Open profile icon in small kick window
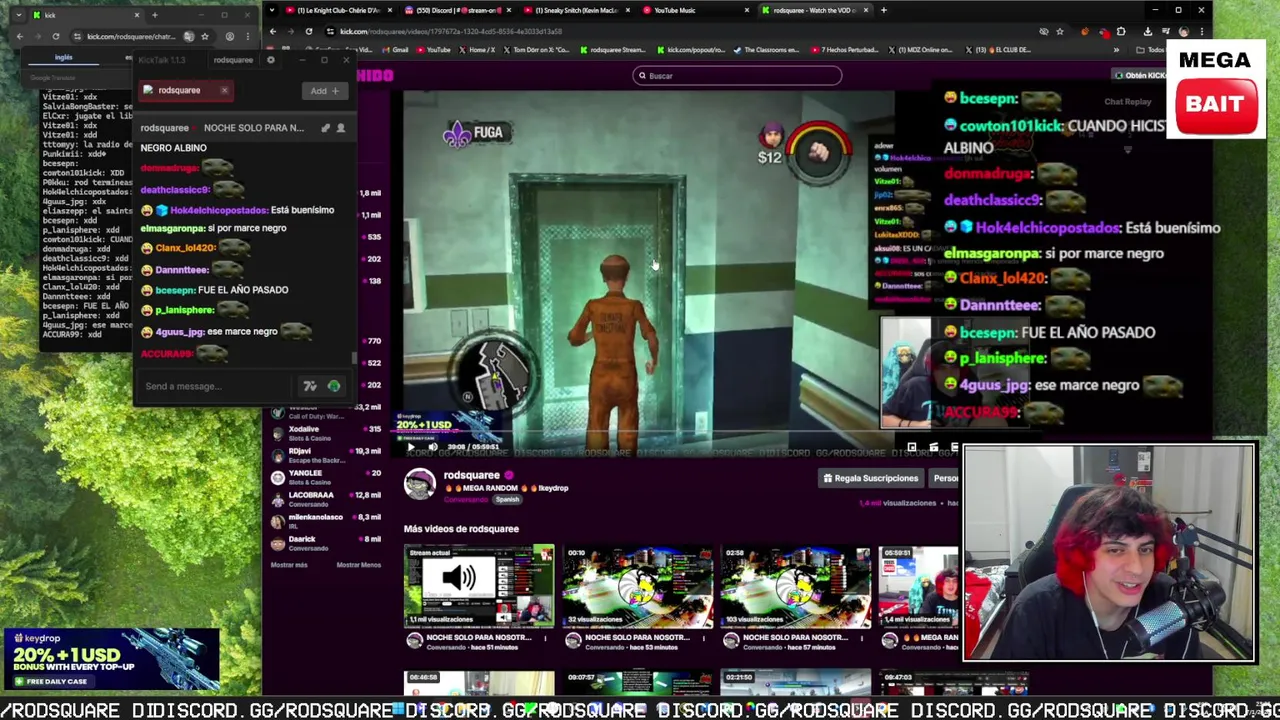1280x720 pixels. click(229, 36)
